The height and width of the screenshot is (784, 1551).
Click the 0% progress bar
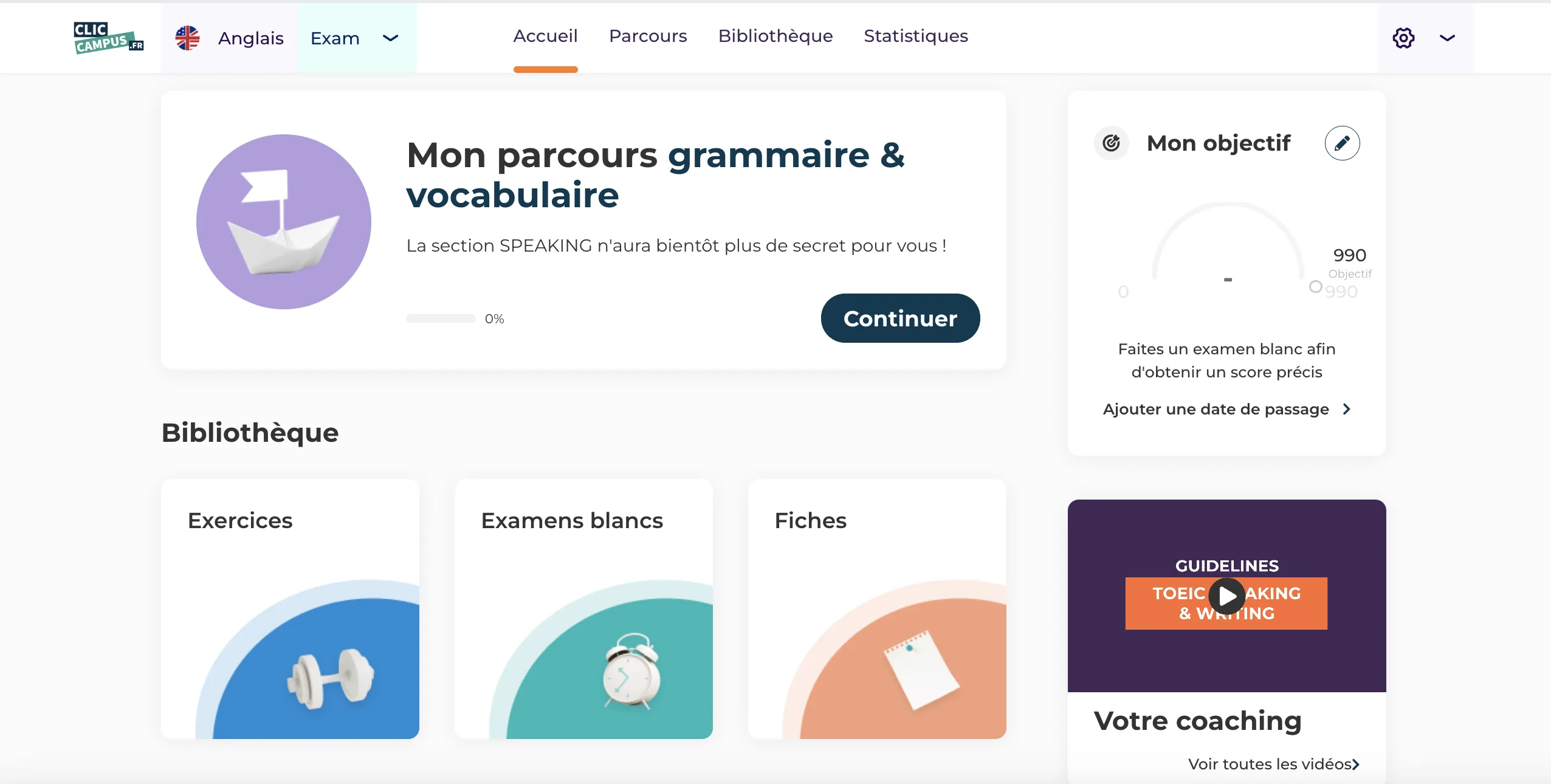[441, 318]
